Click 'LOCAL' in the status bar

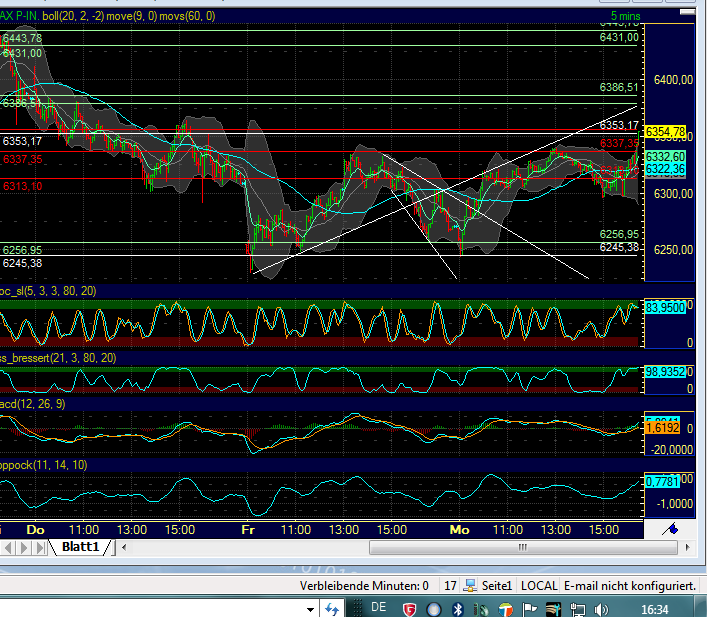click(539, 586)
